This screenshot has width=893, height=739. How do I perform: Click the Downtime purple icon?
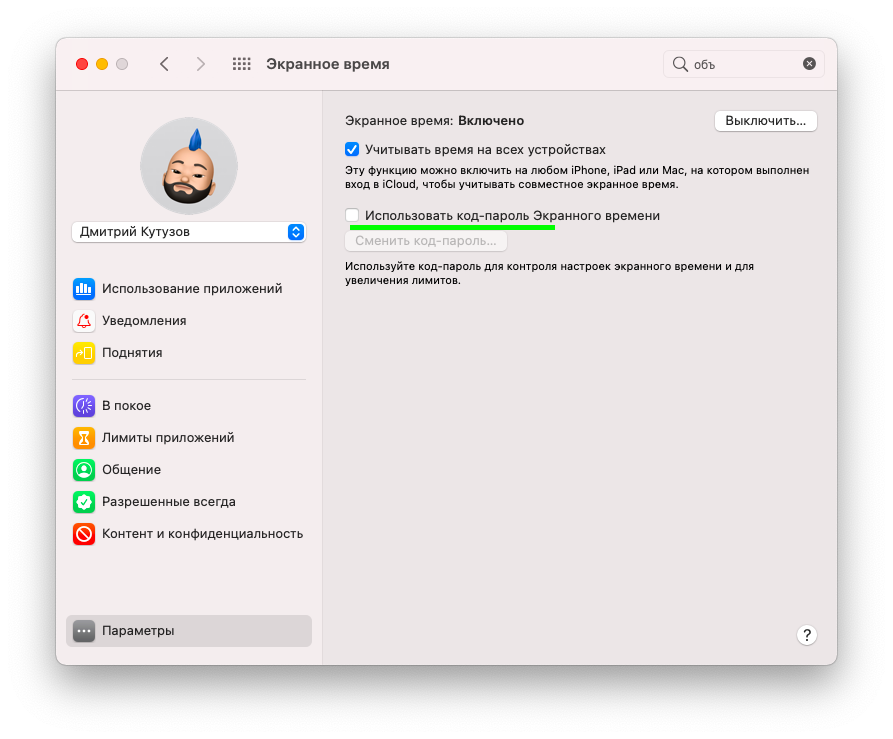84,406
